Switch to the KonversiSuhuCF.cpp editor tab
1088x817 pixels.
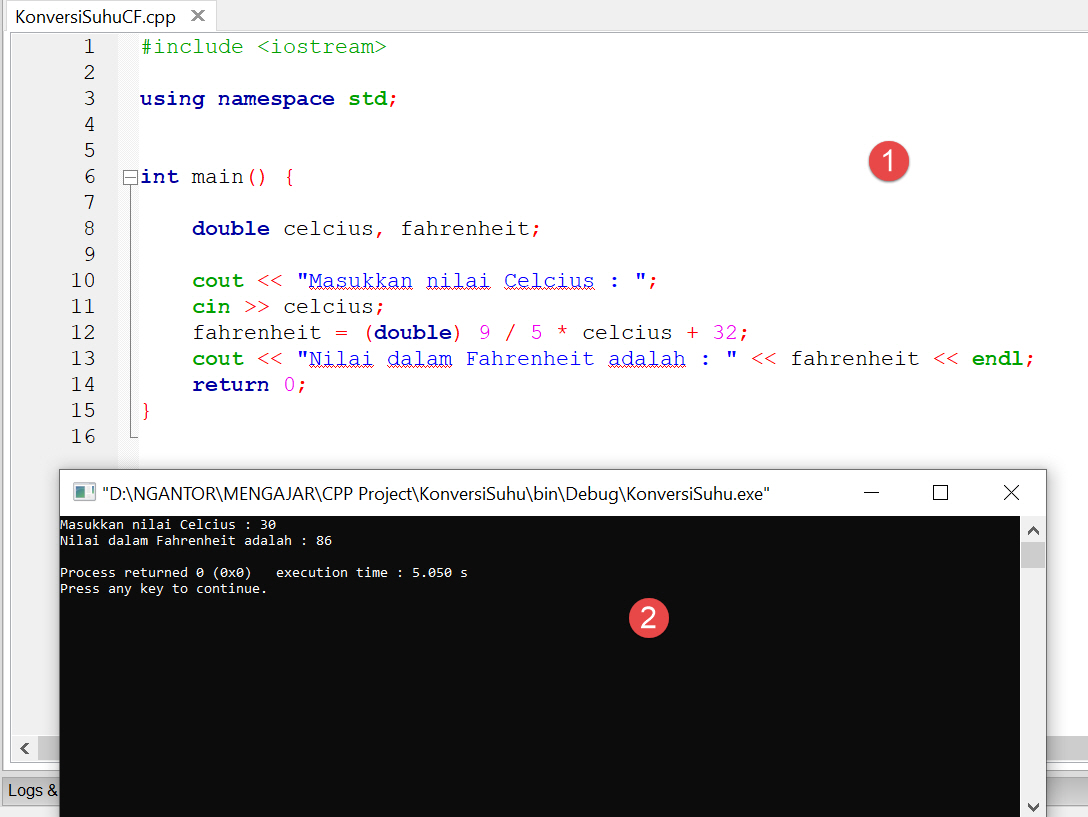pyautogui.click(x=96, y=17)
